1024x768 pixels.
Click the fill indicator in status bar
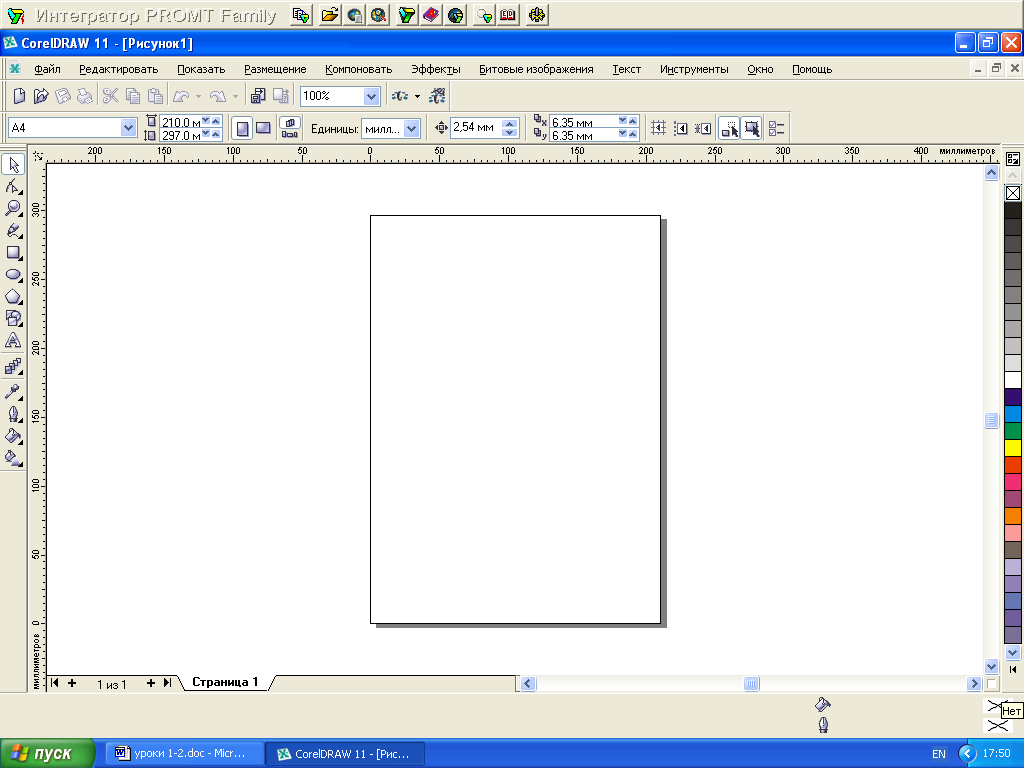click(823, 704)
